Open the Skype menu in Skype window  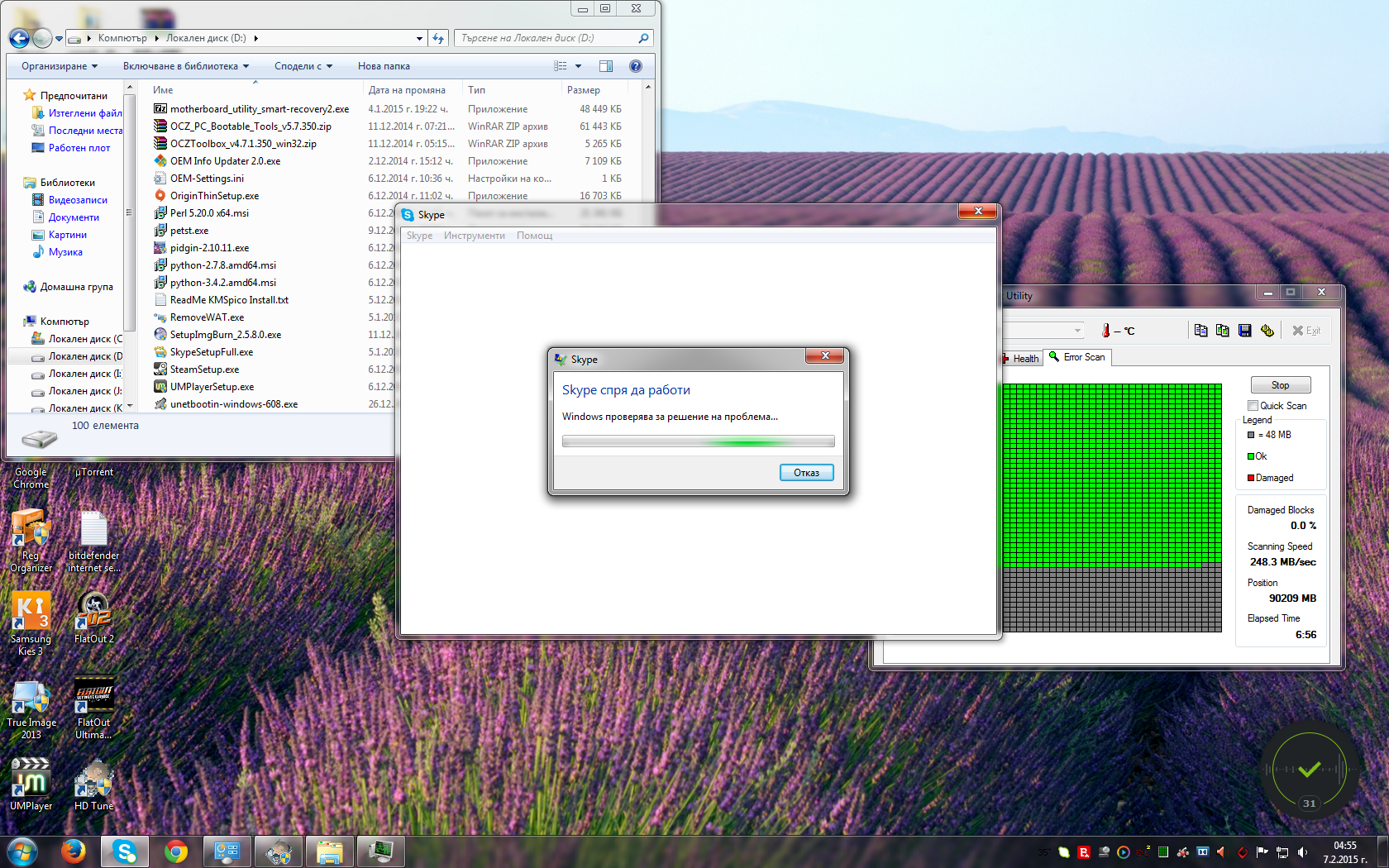click(x=419, y=236)
